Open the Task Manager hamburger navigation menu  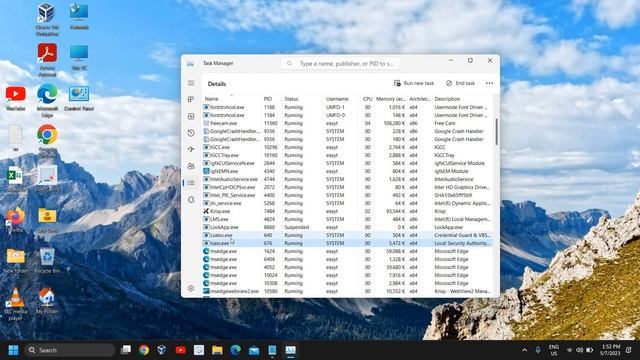tap(191, 83)
